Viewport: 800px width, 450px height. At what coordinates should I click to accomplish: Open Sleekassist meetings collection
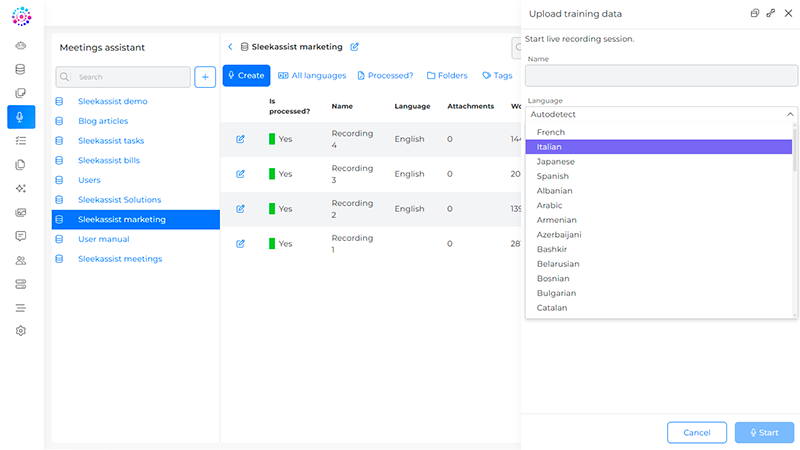click(120, 259)
